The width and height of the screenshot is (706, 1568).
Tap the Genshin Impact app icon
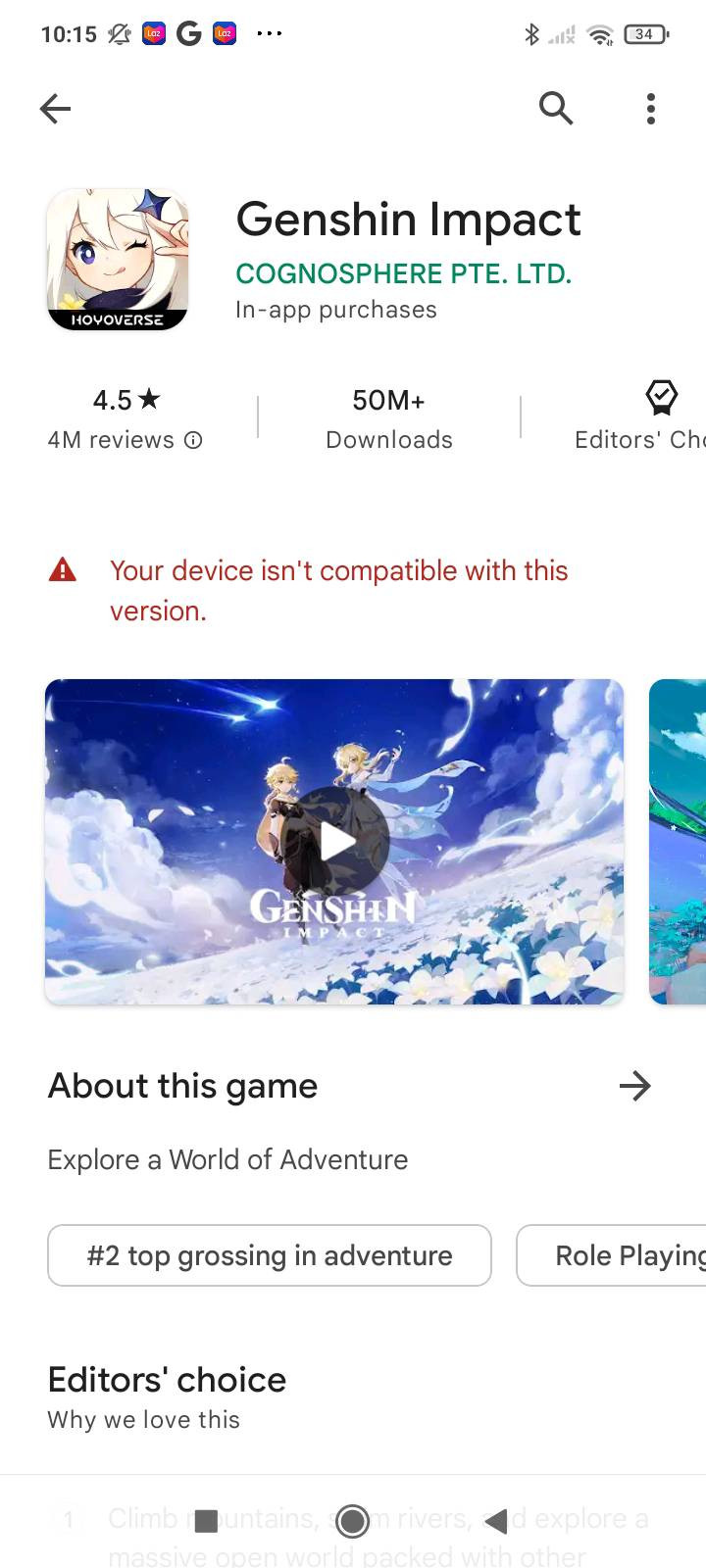click(x=118, y=260)
